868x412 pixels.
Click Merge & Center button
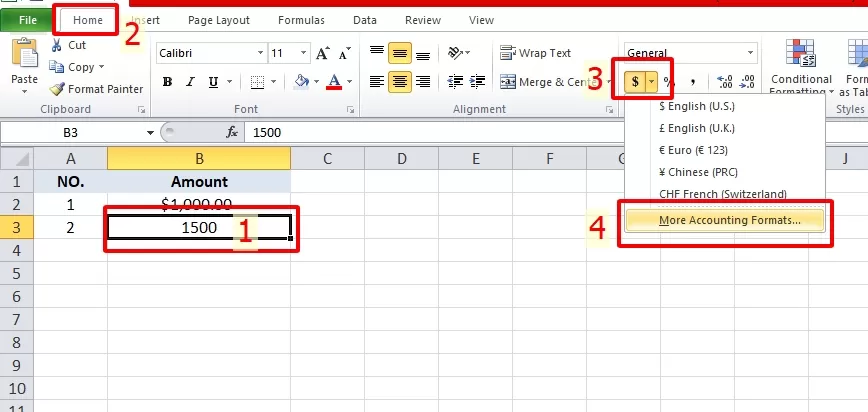pos(548,82)
